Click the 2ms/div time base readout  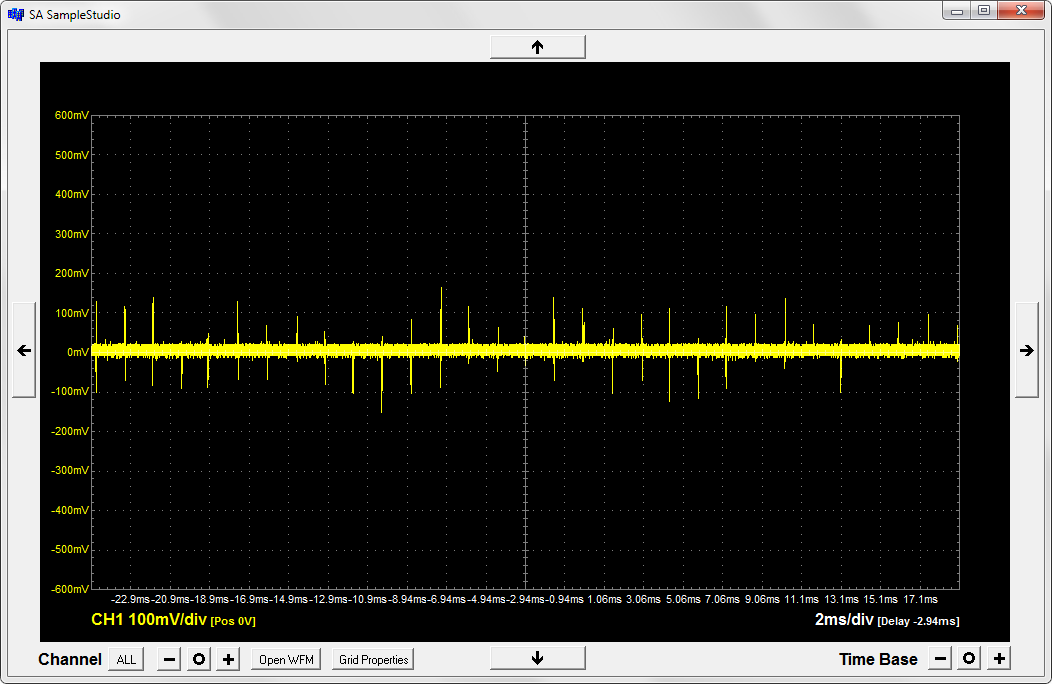844,620
